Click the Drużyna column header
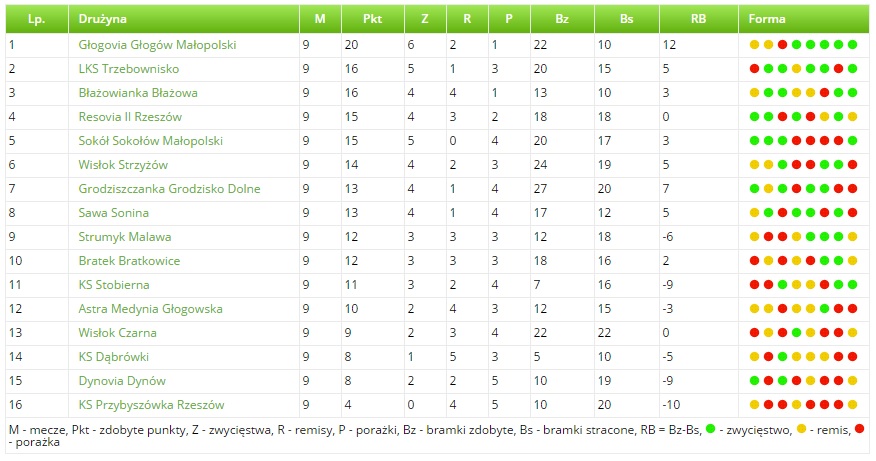 click(100, 19)
